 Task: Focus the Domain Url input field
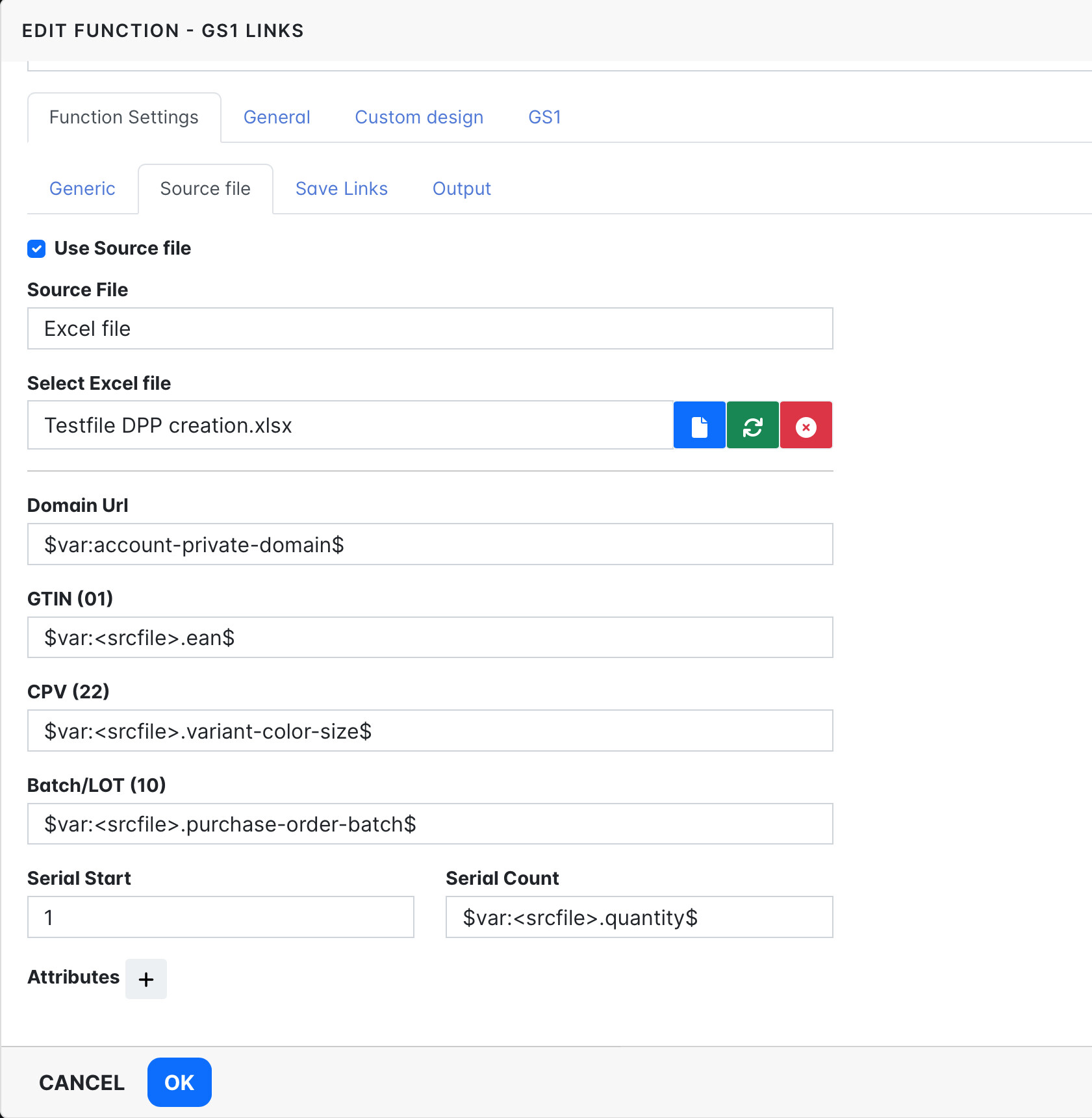pos(429,544)
